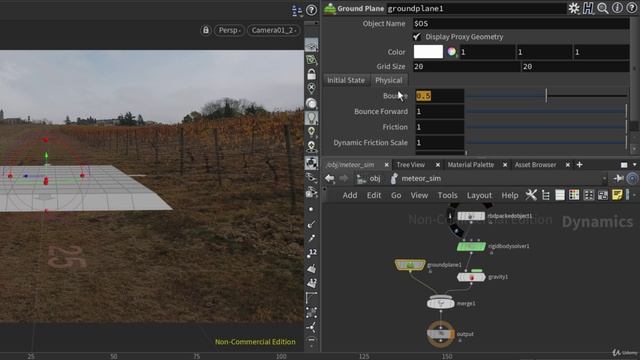Click the Friction slider track
The width and height of the screenshot is (640, 360).
pyautogui.click(x=546, y=127)
